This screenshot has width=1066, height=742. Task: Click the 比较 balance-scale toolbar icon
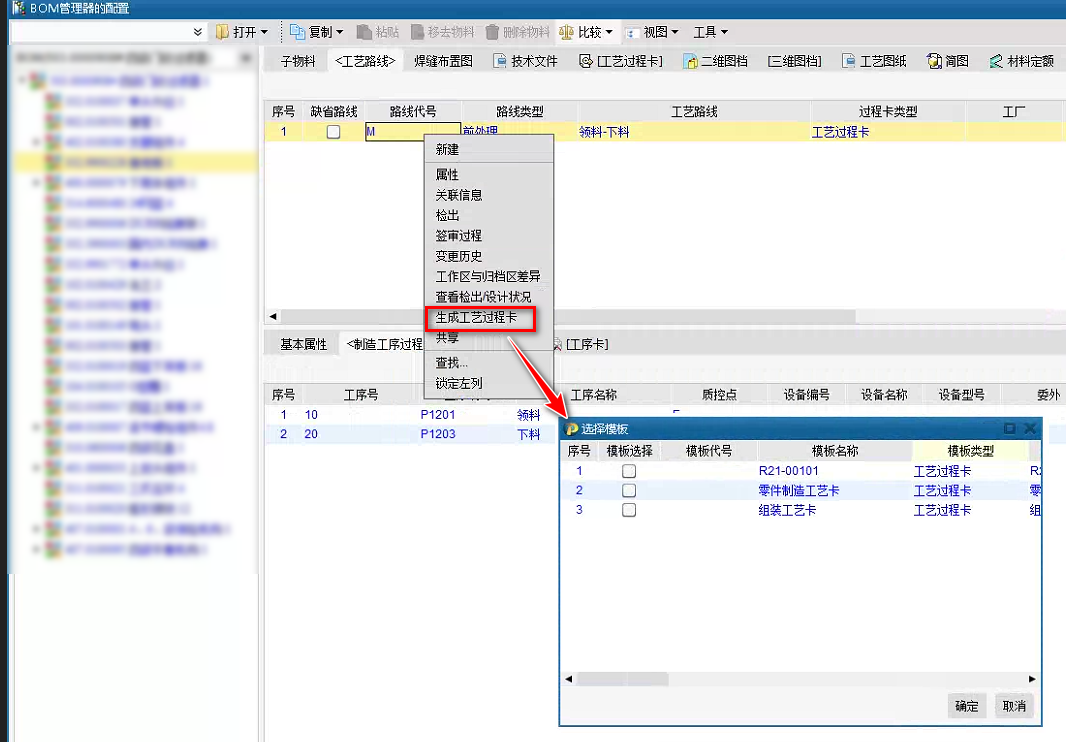(567, 32)
